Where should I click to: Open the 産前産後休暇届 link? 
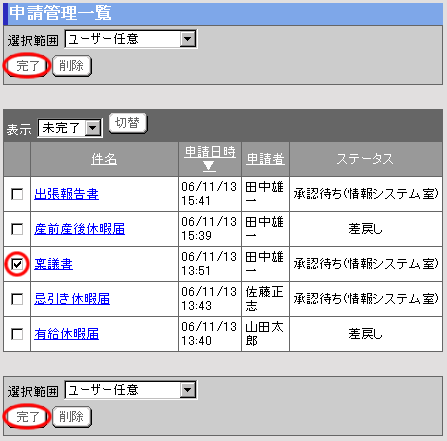[x=79, y=229]
